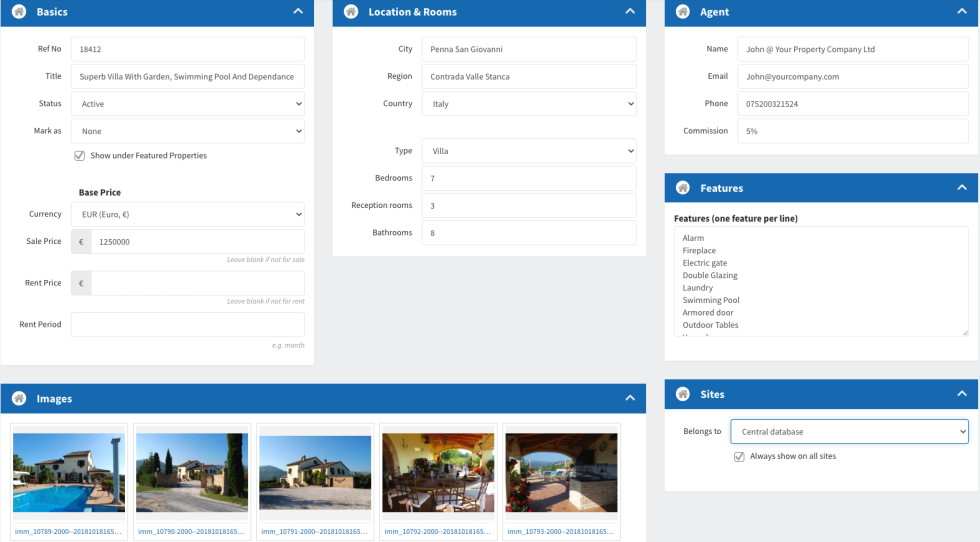
Task: Open the Status dropdown showing Active
Action: (187, 104)
